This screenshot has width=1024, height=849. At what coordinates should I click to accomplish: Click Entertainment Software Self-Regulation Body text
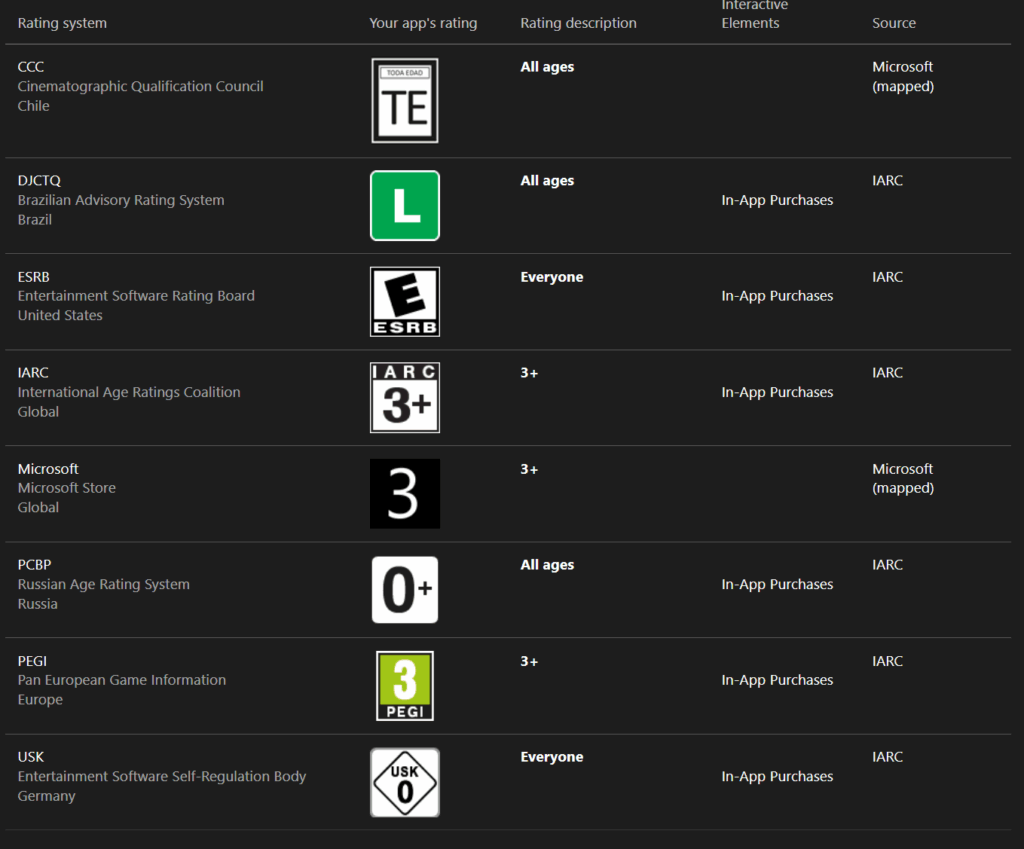(162, 776)
